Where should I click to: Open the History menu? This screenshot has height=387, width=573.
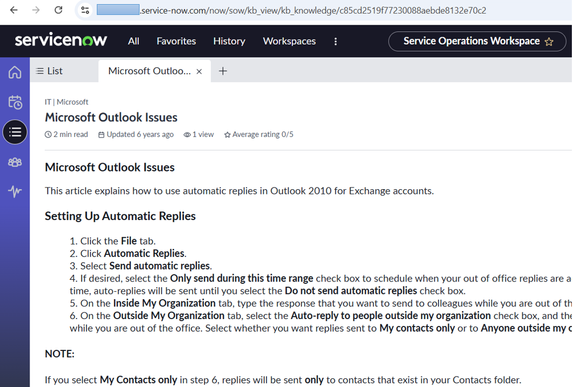[x=229, y=41]
